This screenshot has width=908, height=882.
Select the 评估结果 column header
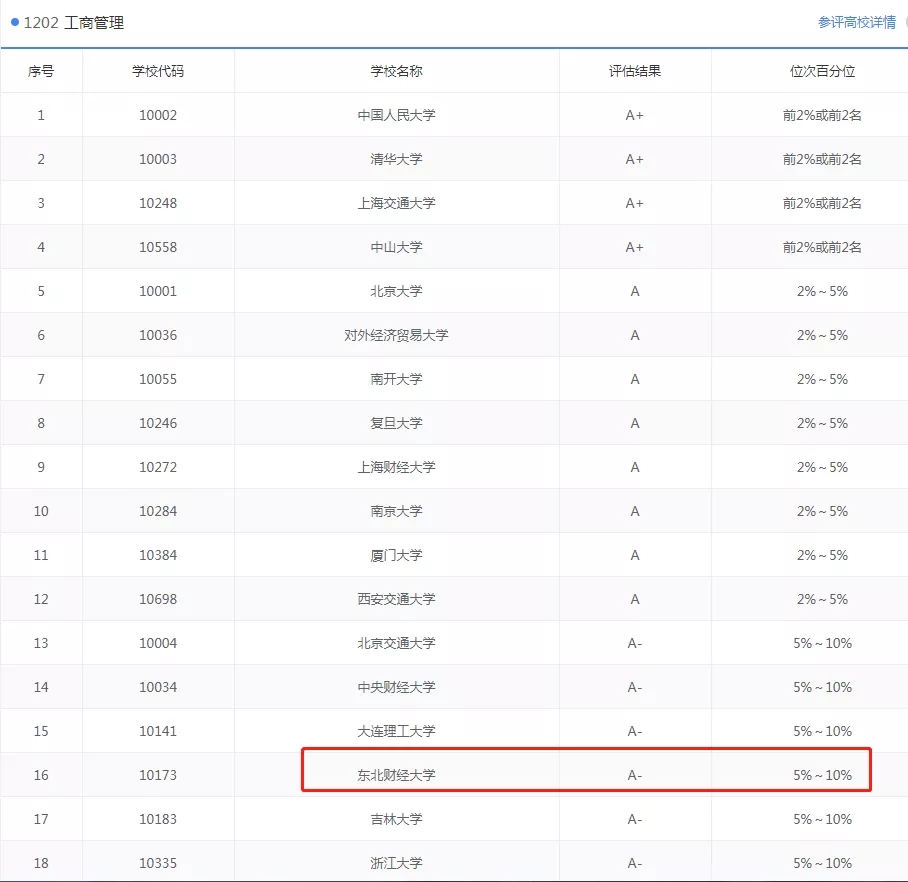point(634,70)
